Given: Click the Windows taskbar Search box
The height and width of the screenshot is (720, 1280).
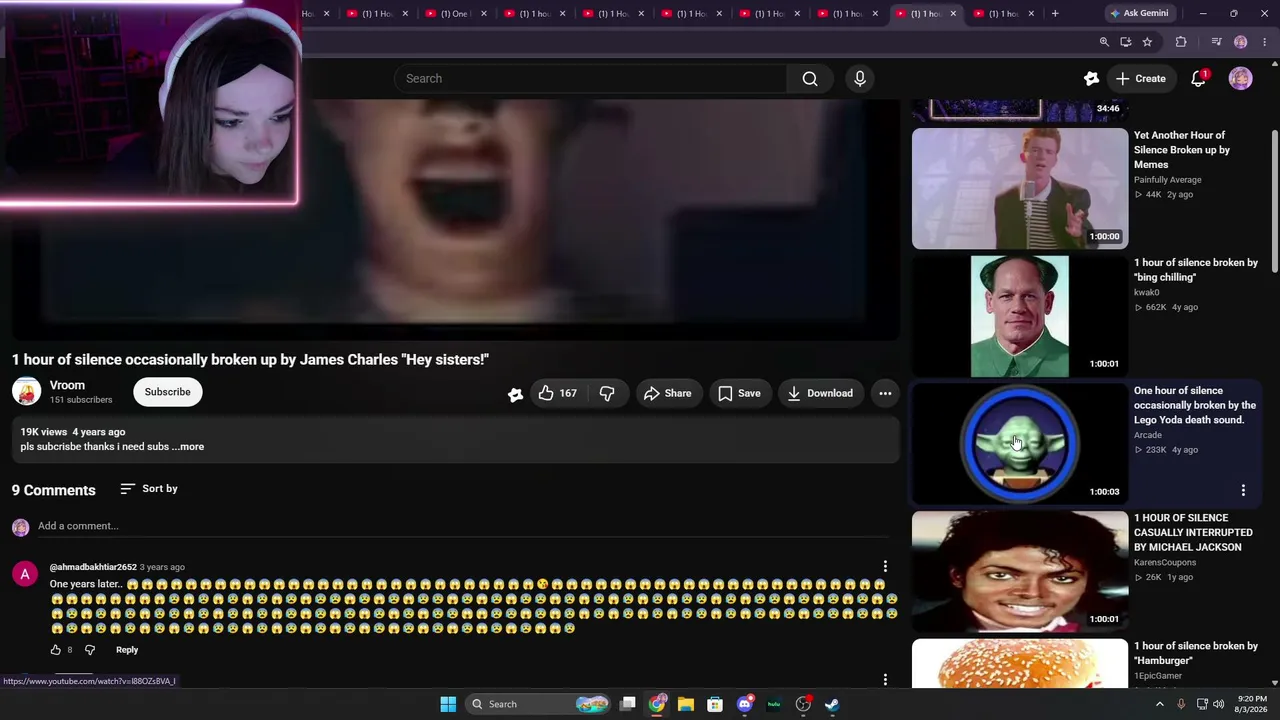Looking at the screenshot, I should (538, 704).
